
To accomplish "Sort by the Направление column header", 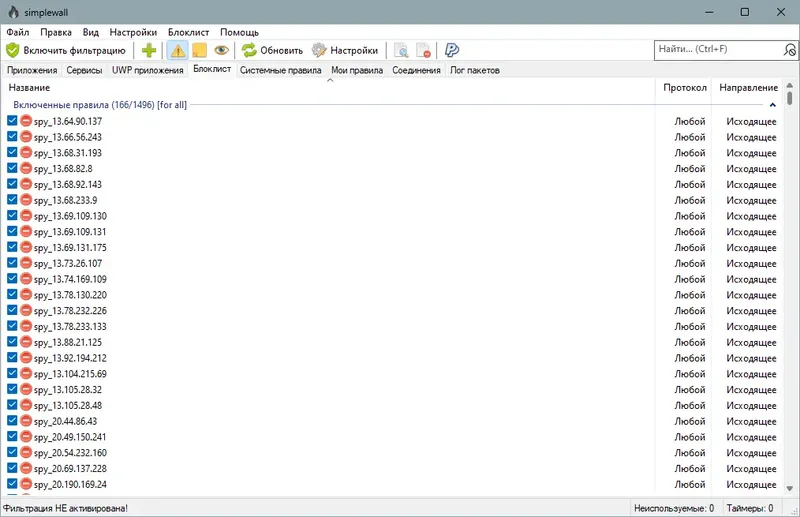I will pos(748,88).
